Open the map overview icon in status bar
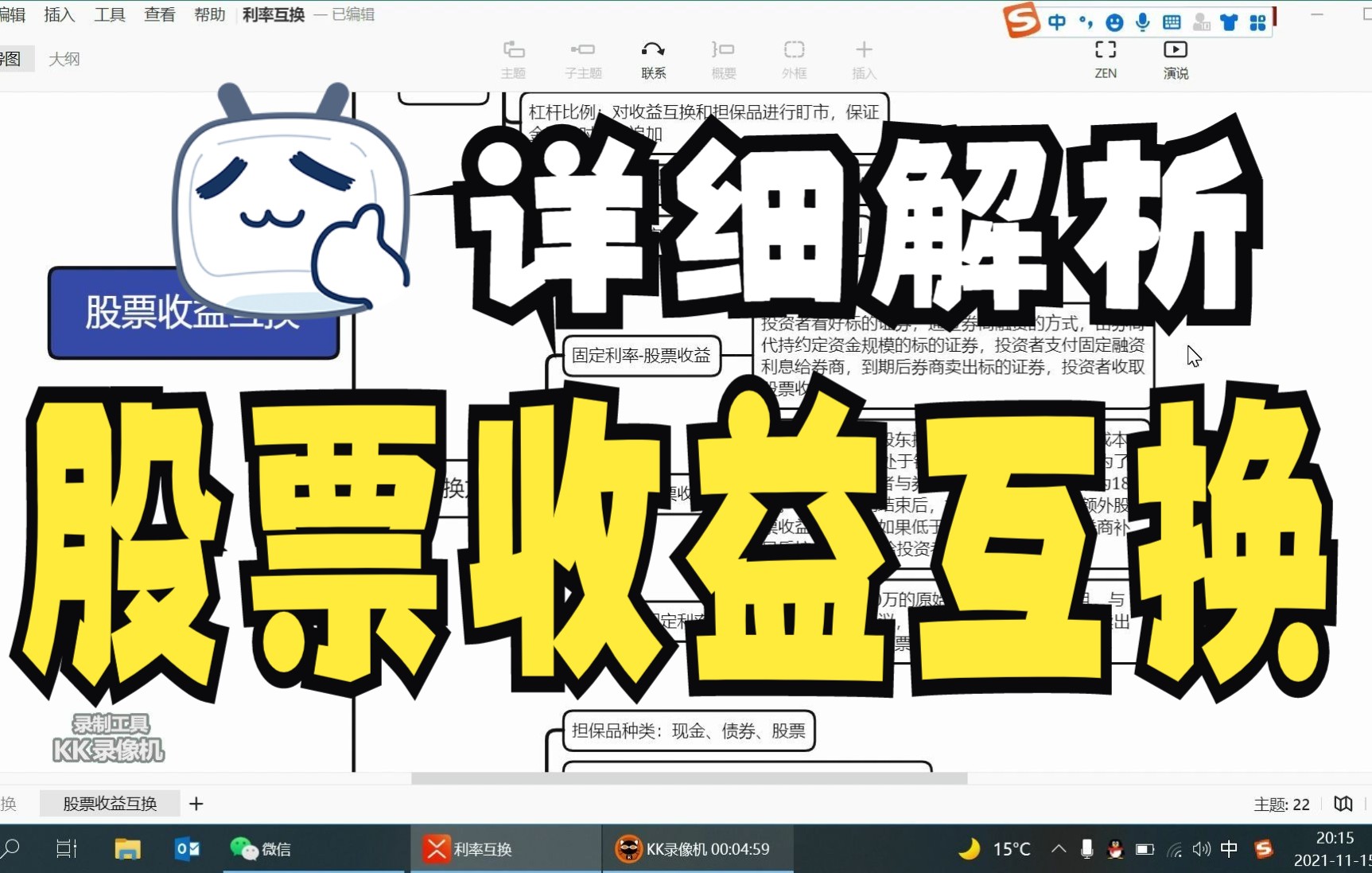The height and width of the screenshot is (873, 1372). tap(1343, 804)
